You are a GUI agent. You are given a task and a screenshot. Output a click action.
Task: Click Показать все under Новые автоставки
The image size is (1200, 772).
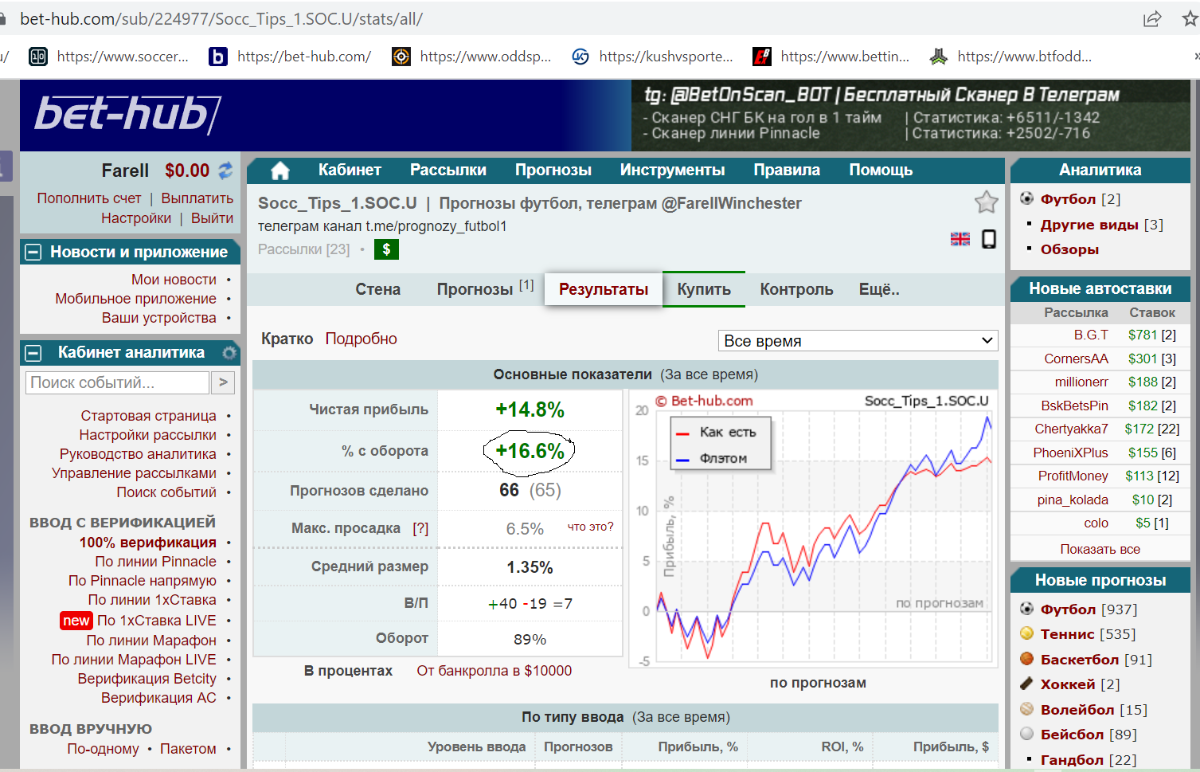pyautogui.click(x=1100, y=549)
